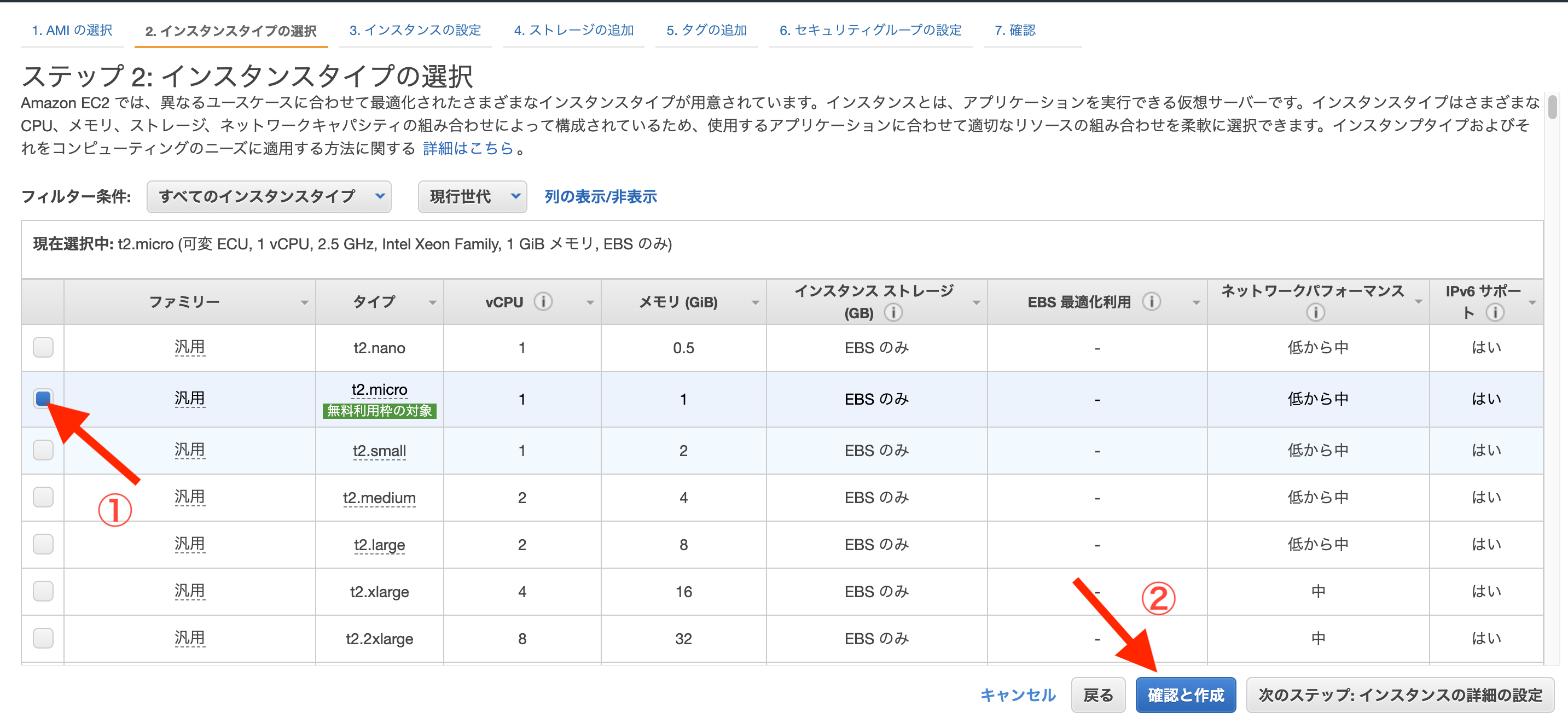The width and height of the screenshot is (1568, 724).
Task: Click the 列の表示/非表示 link
Action: click(x=600, y=196)
